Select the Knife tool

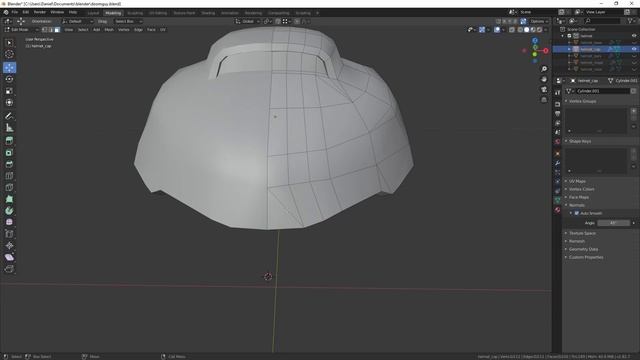pos(9,188)
